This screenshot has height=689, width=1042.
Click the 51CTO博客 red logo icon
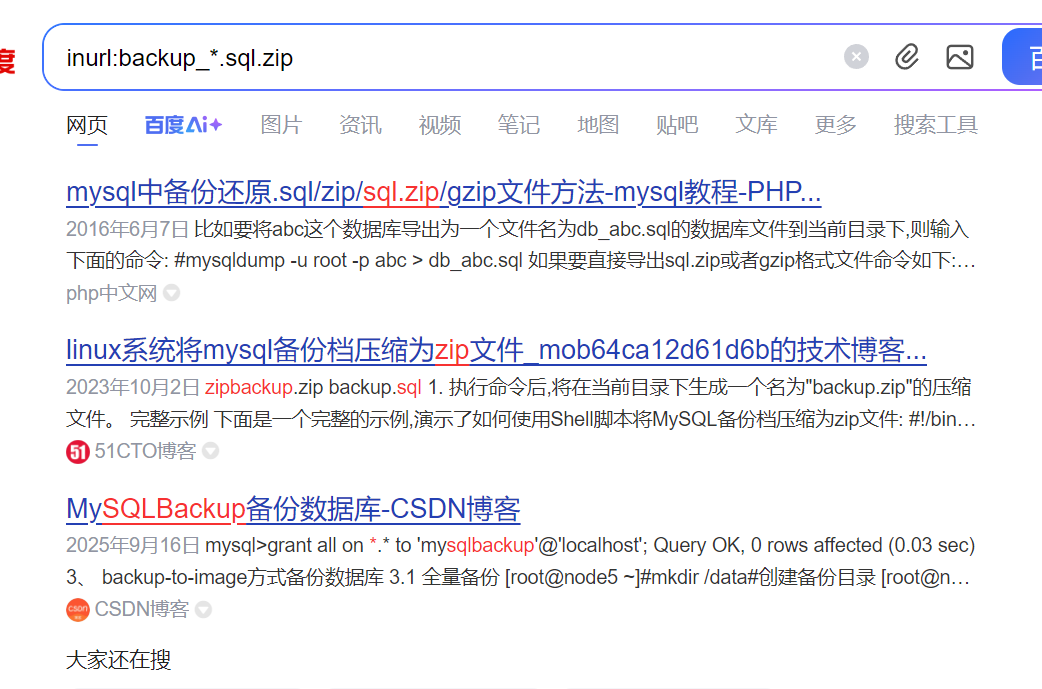point(78,452)
